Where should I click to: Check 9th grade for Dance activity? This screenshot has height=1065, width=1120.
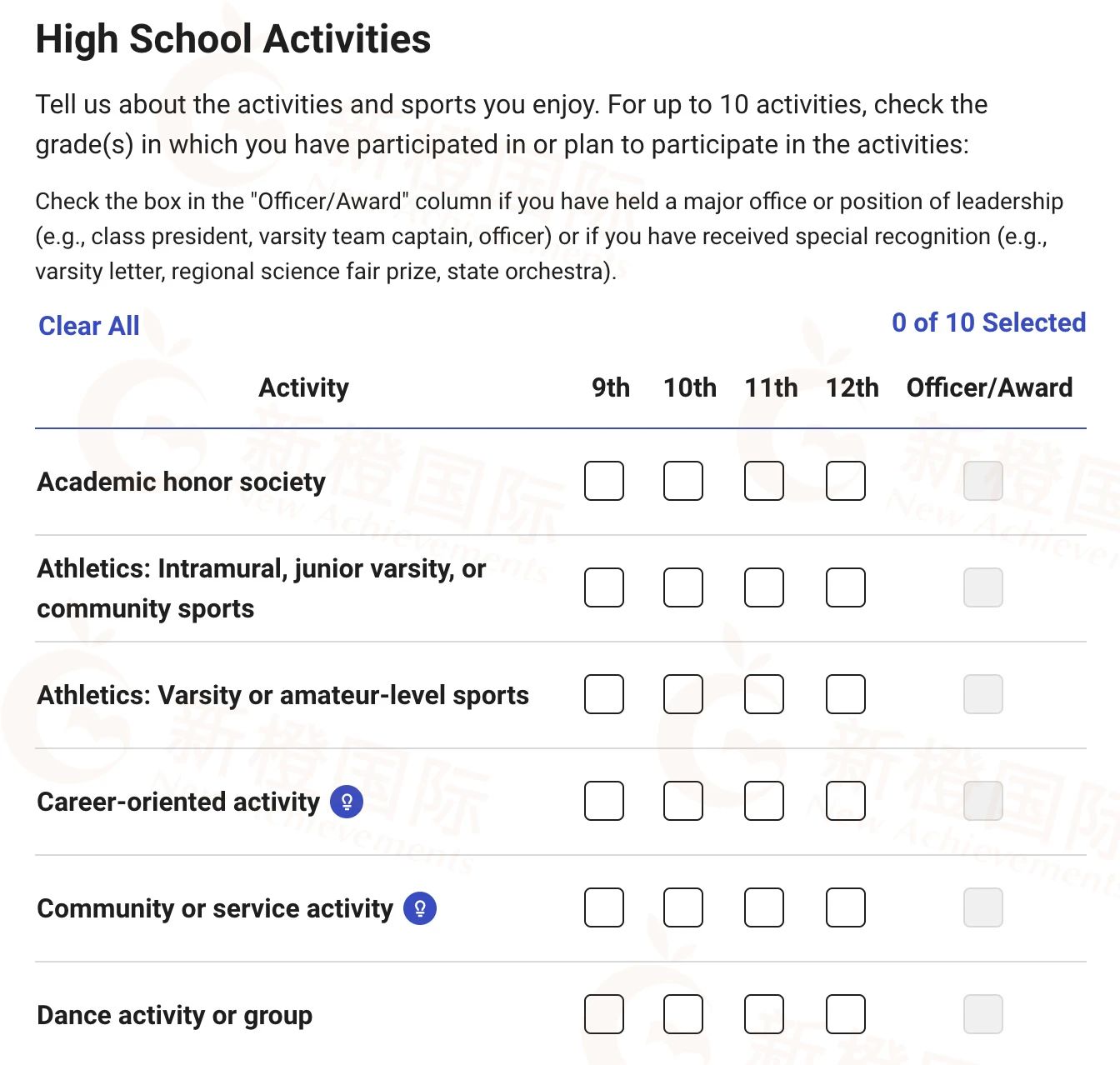click(604, 1014)
